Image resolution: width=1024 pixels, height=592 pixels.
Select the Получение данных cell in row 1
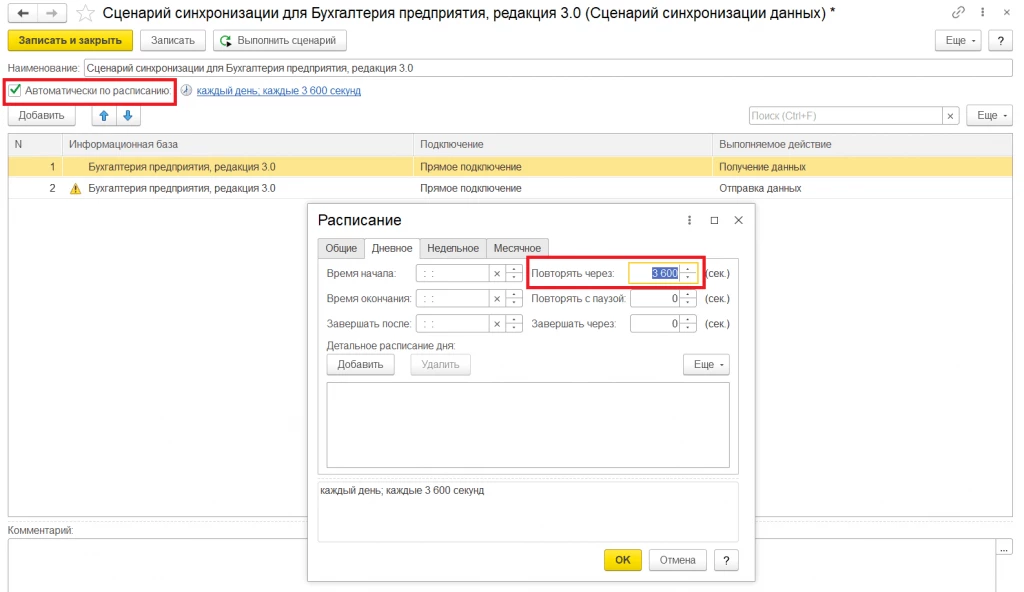pos(862,167)
